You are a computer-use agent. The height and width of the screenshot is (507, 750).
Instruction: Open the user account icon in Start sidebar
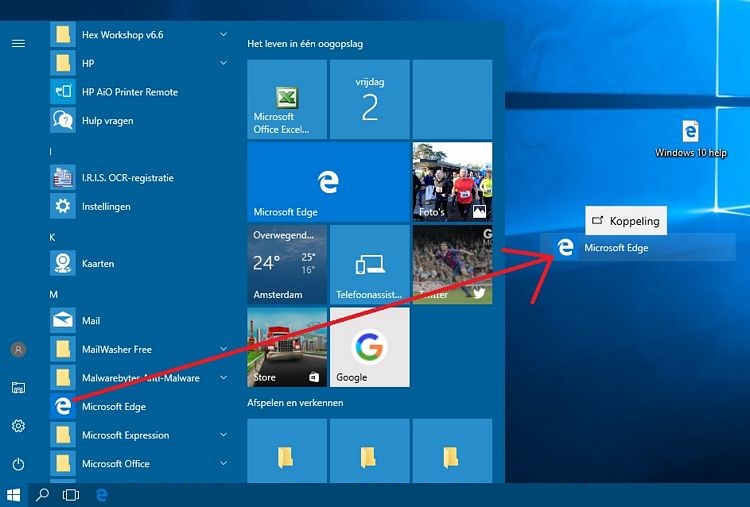coord(18,350)
